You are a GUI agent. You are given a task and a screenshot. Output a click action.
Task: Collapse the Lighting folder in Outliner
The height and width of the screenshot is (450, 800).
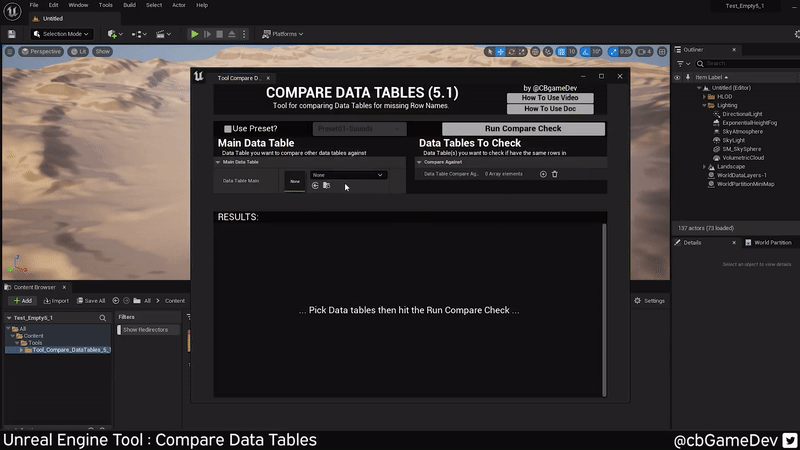[x=704, y=105]
